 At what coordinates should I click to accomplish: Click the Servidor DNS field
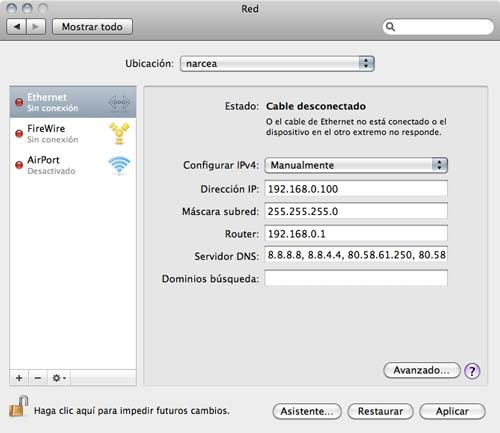[356, 255]
